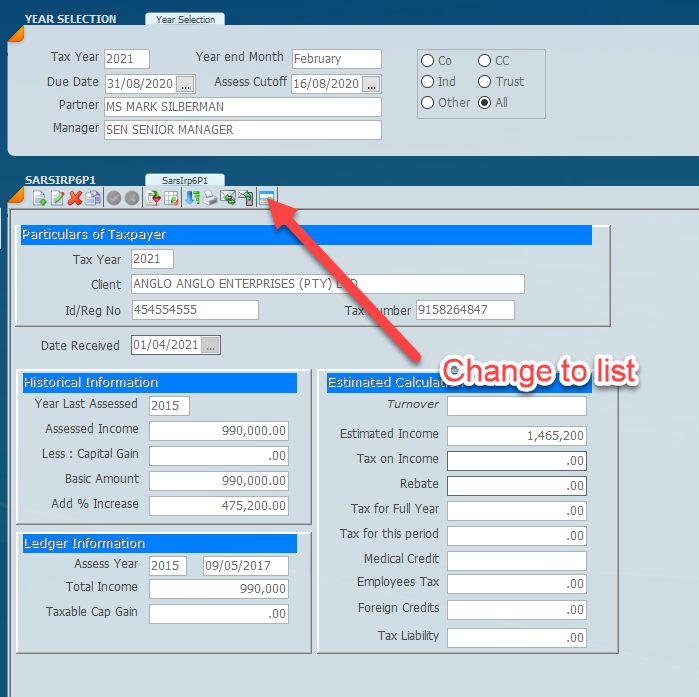The width and height of the screenshot is (699, 697).
Task: Click the email envelope icon in toolbar
Action: pos(228,198)
